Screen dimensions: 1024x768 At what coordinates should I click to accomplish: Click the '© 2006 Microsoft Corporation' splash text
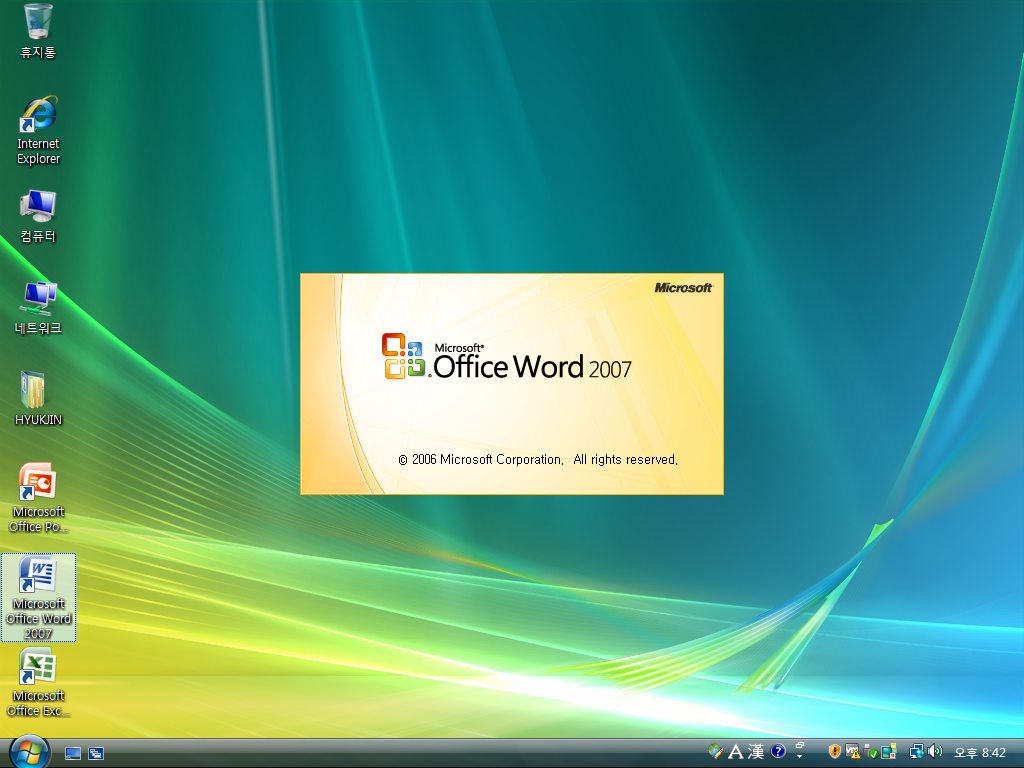click(538, 460)
